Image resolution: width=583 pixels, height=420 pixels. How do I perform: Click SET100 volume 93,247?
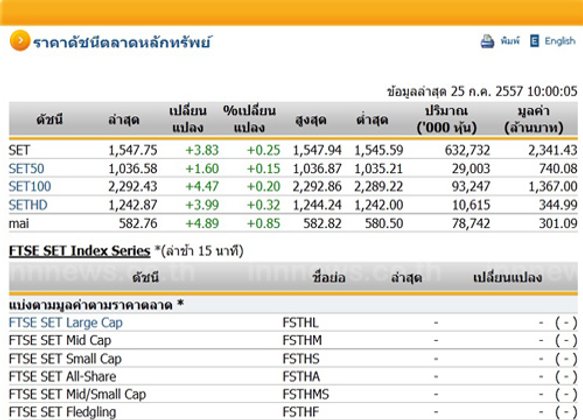point(471,187)
